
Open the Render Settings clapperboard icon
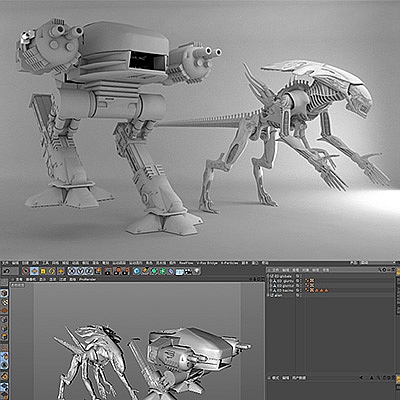pos(127,271)
